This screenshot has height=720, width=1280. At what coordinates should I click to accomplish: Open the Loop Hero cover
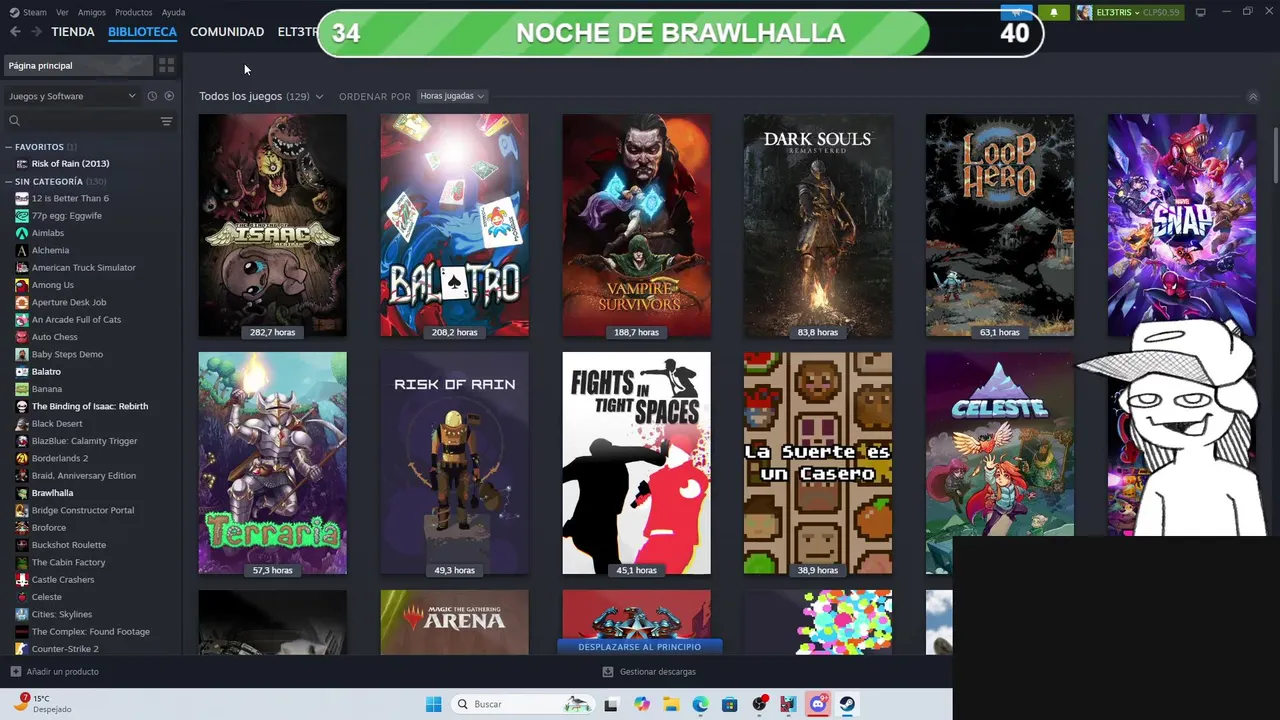[1000, 225]
